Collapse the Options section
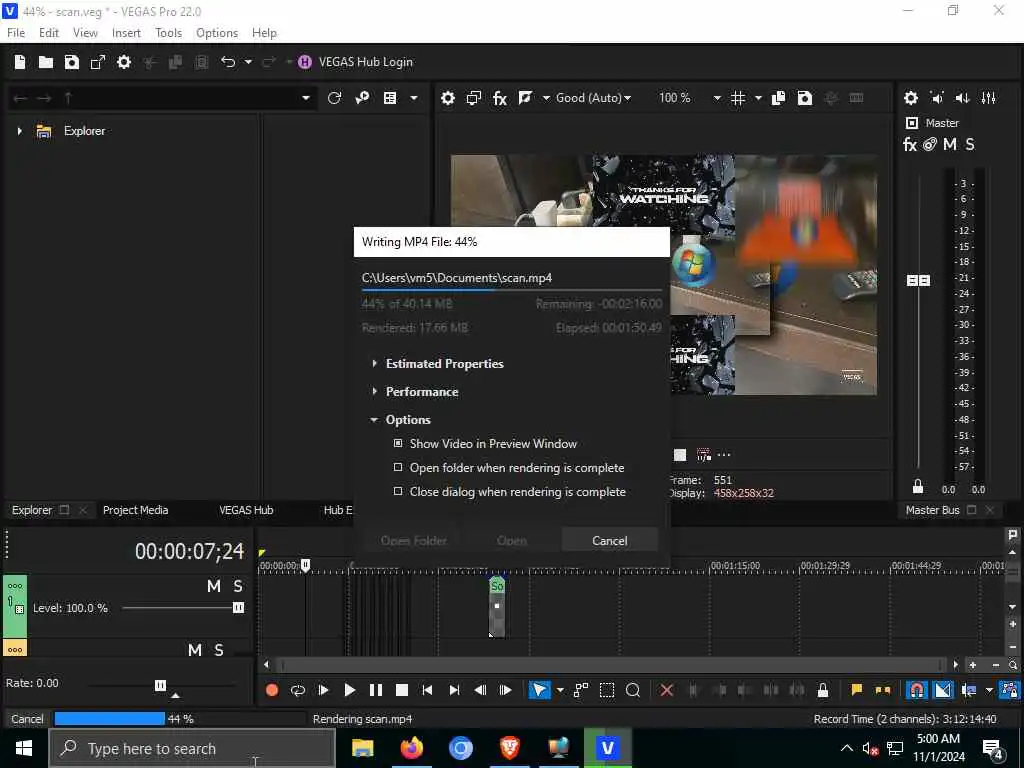 [x=374, y=420]
